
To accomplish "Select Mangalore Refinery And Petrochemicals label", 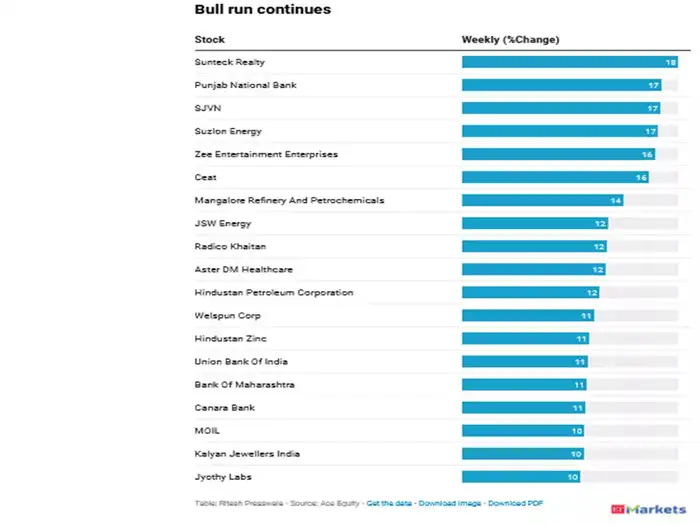I will (289, 200).
